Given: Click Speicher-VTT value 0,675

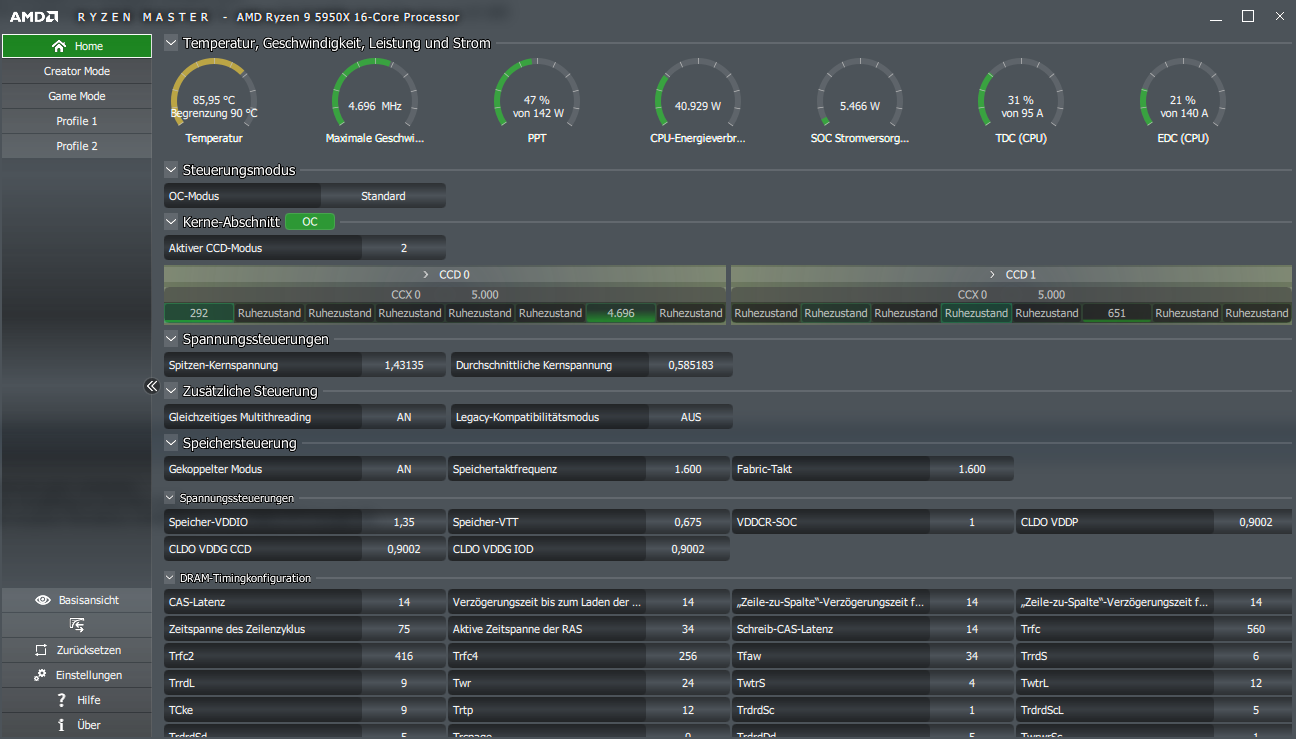Looking at the screenshot, I should click(688, 522).
